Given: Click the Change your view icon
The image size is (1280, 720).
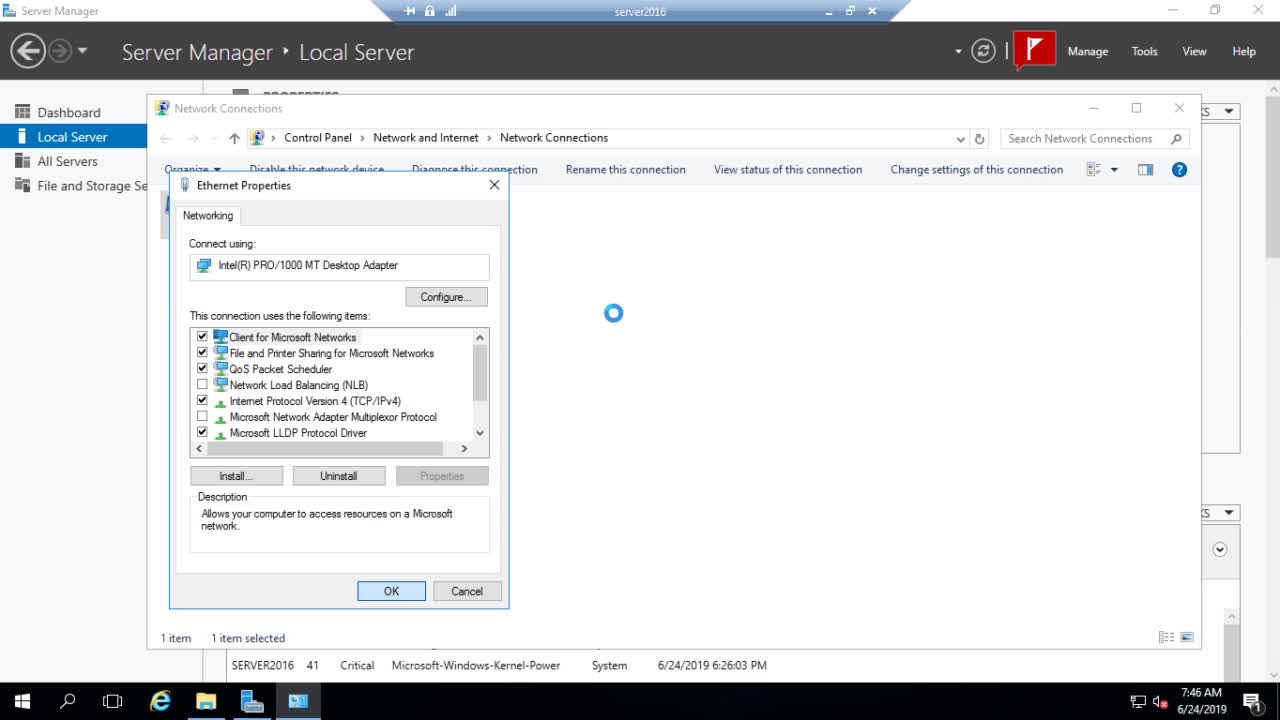Looking at the screenshot, I should 1093,170.
